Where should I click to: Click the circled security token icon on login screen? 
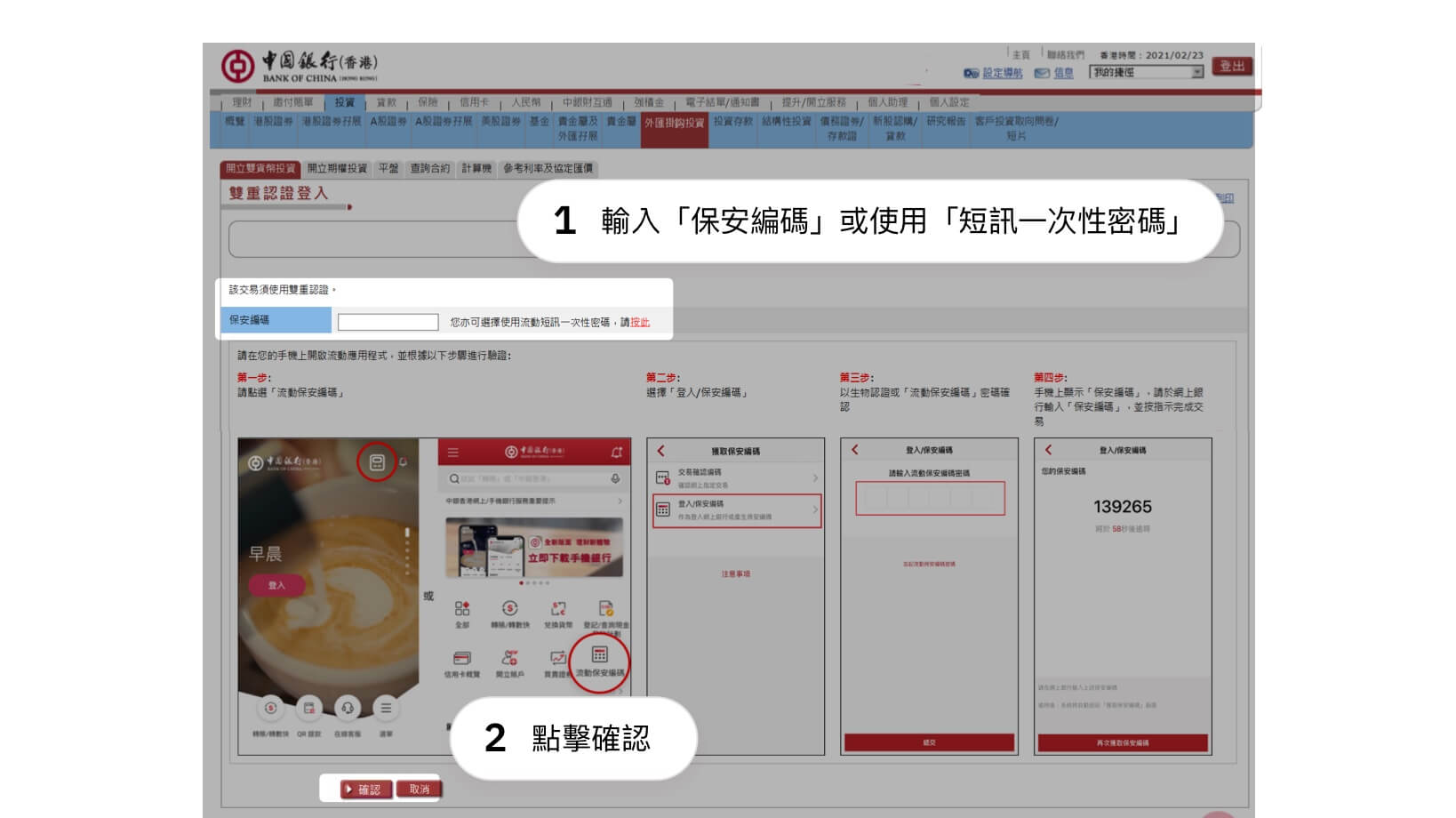[x=377, y=463]
